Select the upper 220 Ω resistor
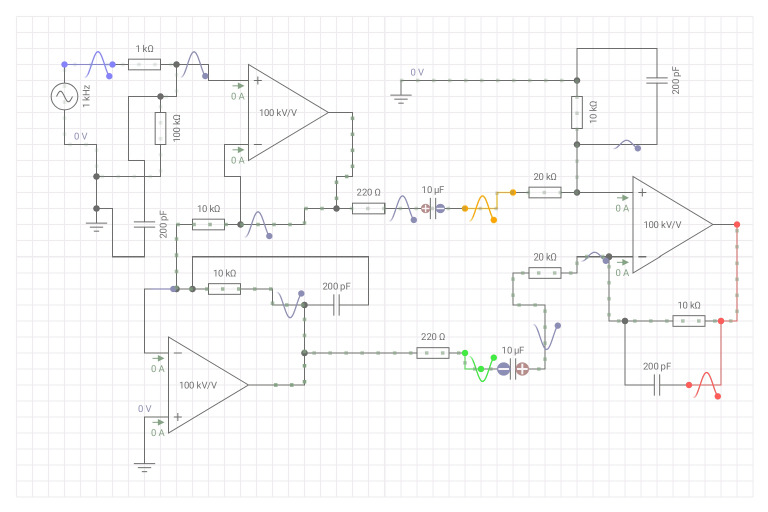 (x=368, y=209)
